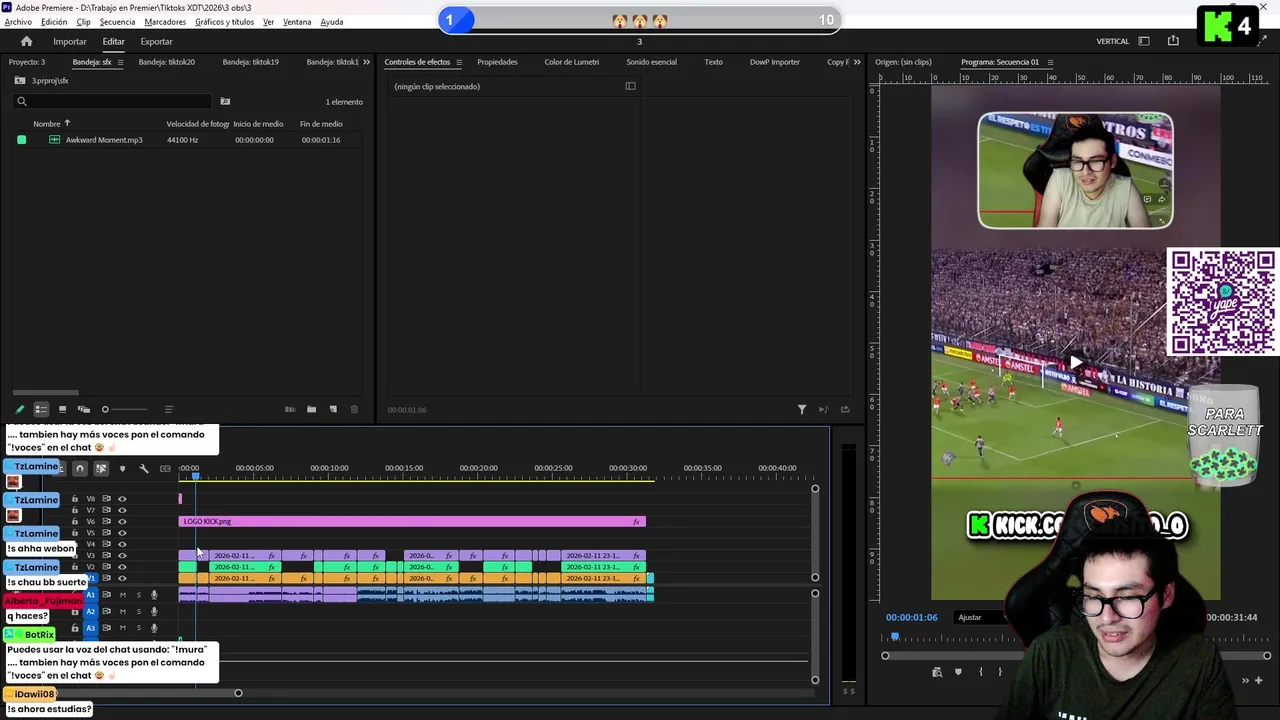1280x720 pixels.
Task: Click Automate to Sequence icon
Action: tap(290, 409)
